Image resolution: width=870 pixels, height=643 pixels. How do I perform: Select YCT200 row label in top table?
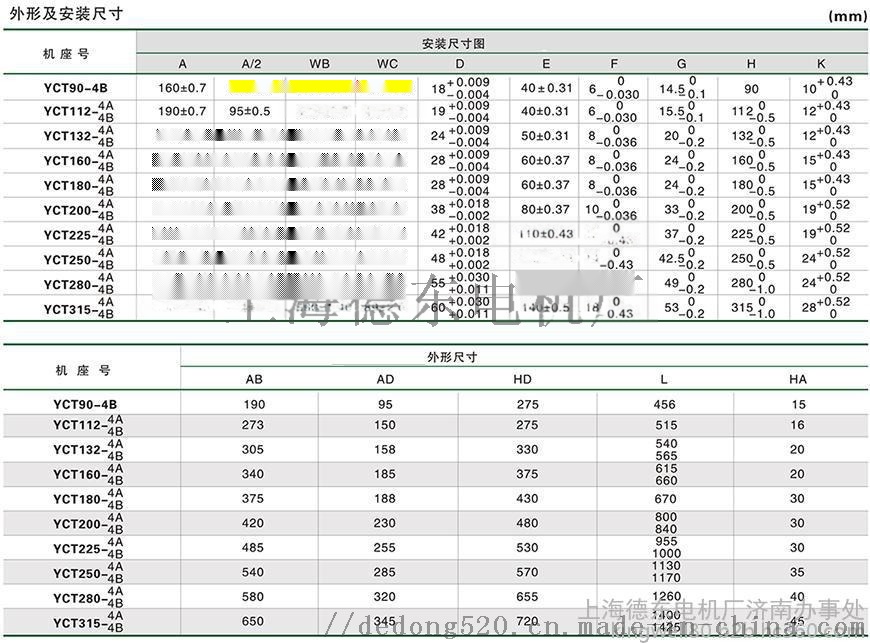(x=79, y=210)
